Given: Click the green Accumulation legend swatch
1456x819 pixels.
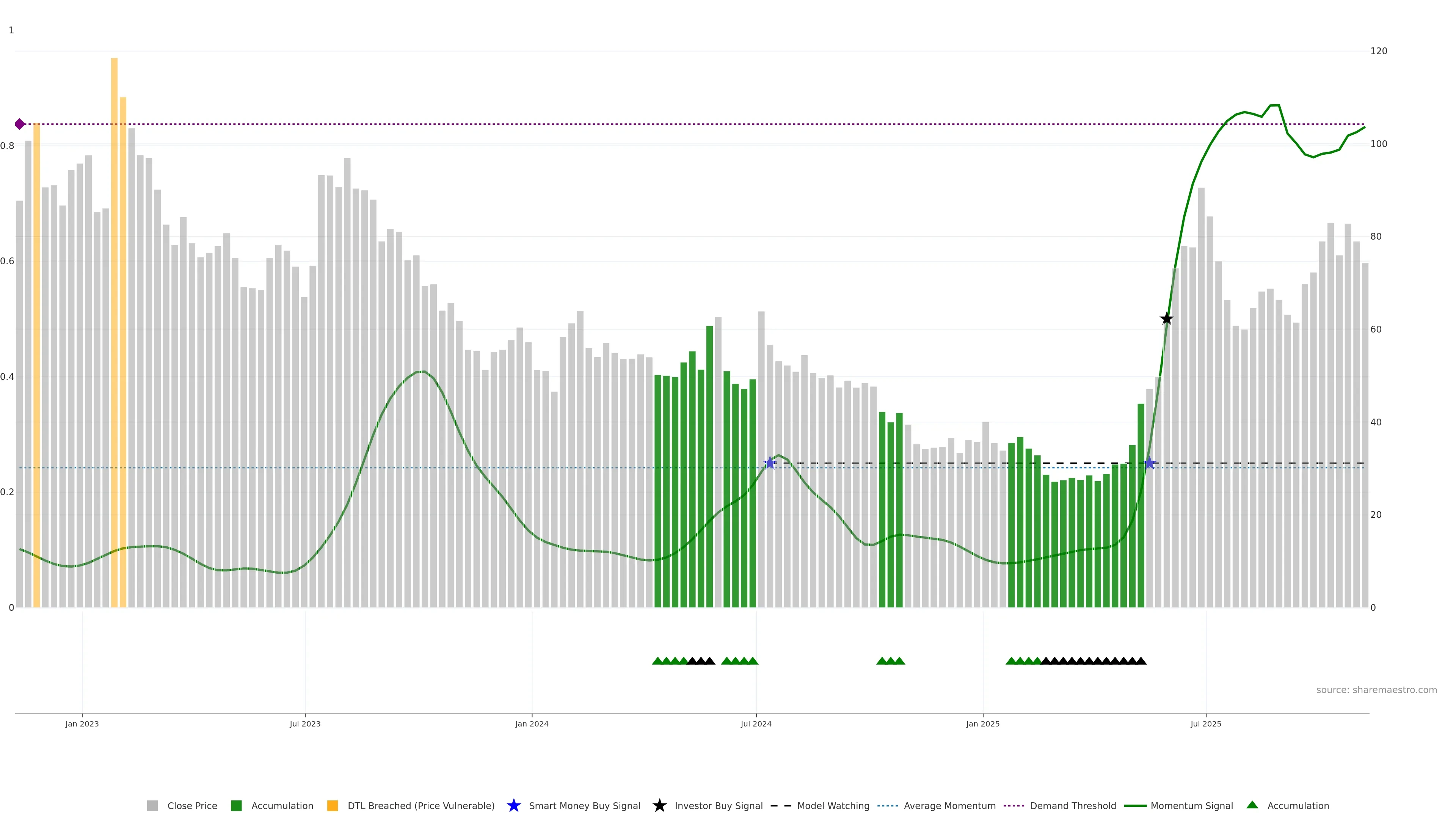Looking at the screenshot, I should click(x=236, y=805).
